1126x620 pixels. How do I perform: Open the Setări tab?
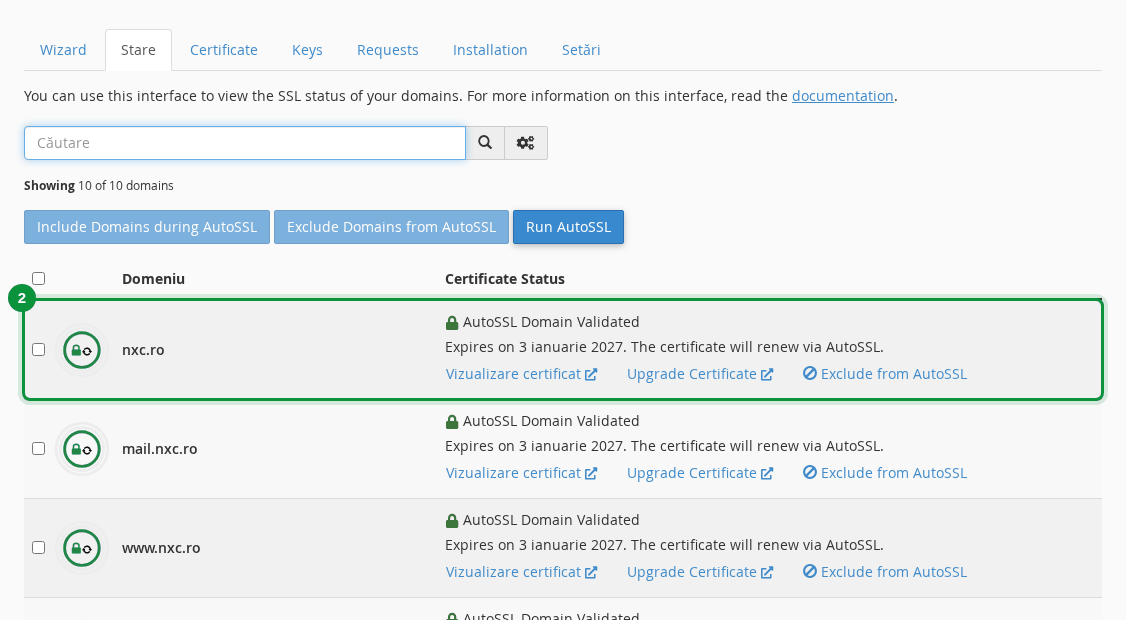[581, 50]
